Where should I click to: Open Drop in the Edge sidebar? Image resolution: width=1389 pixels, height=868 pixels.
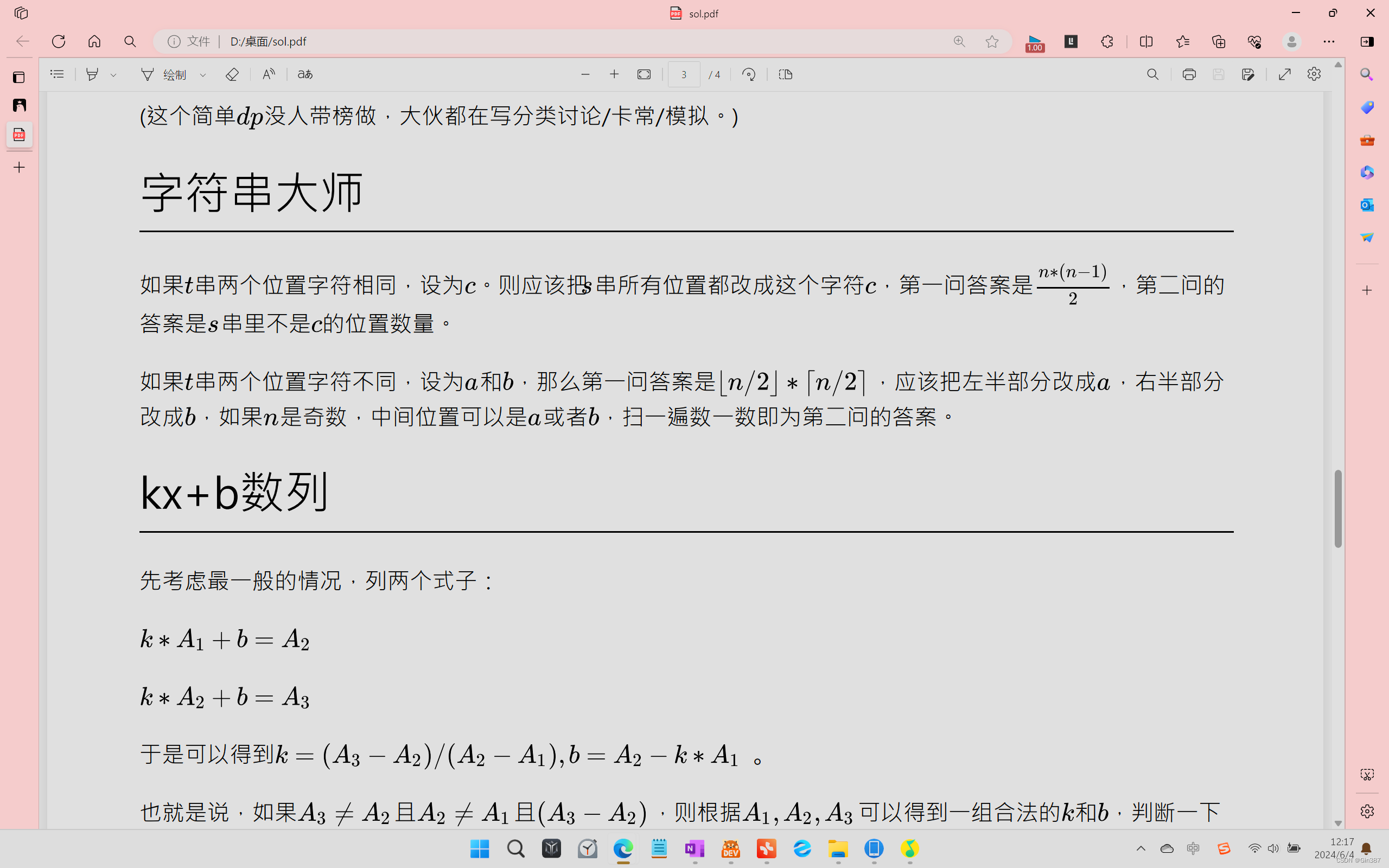(1367, 237)
